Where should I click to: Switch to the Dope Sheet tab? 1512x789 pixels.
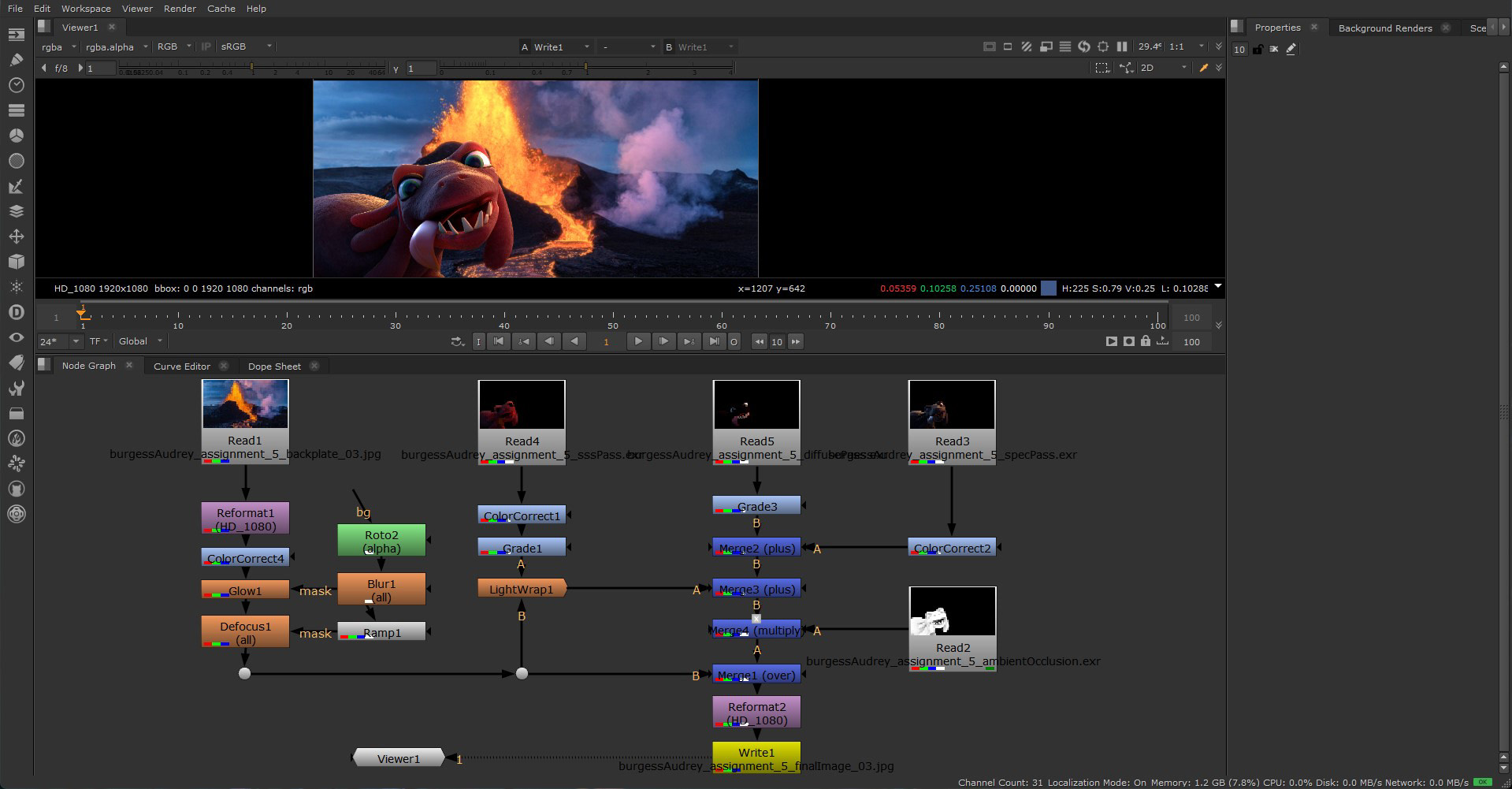click(274, 366)
